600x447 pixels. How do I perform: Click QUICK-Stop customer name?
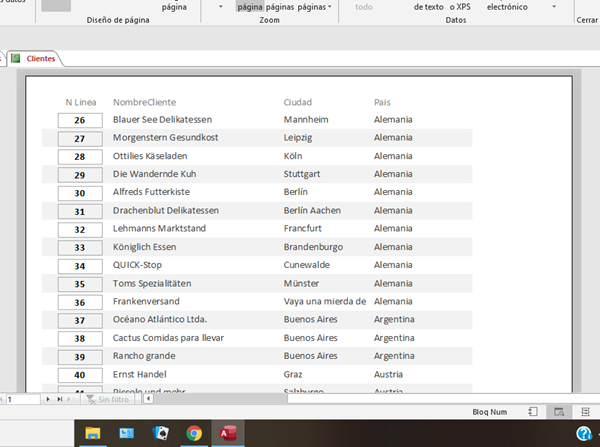pyautogui.click(x=137, y=265)
